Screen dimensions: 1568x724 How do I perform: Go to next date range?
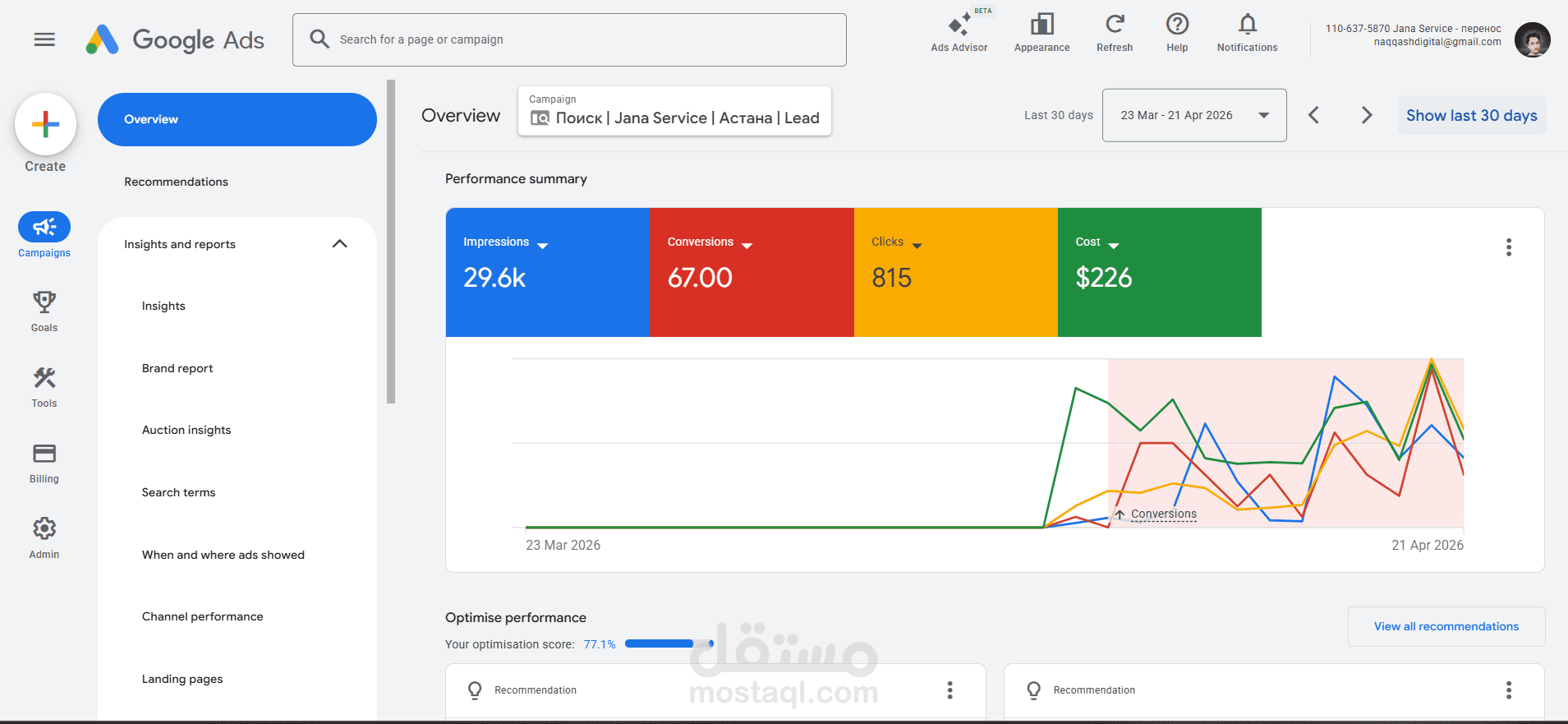tap(1367, 115)
